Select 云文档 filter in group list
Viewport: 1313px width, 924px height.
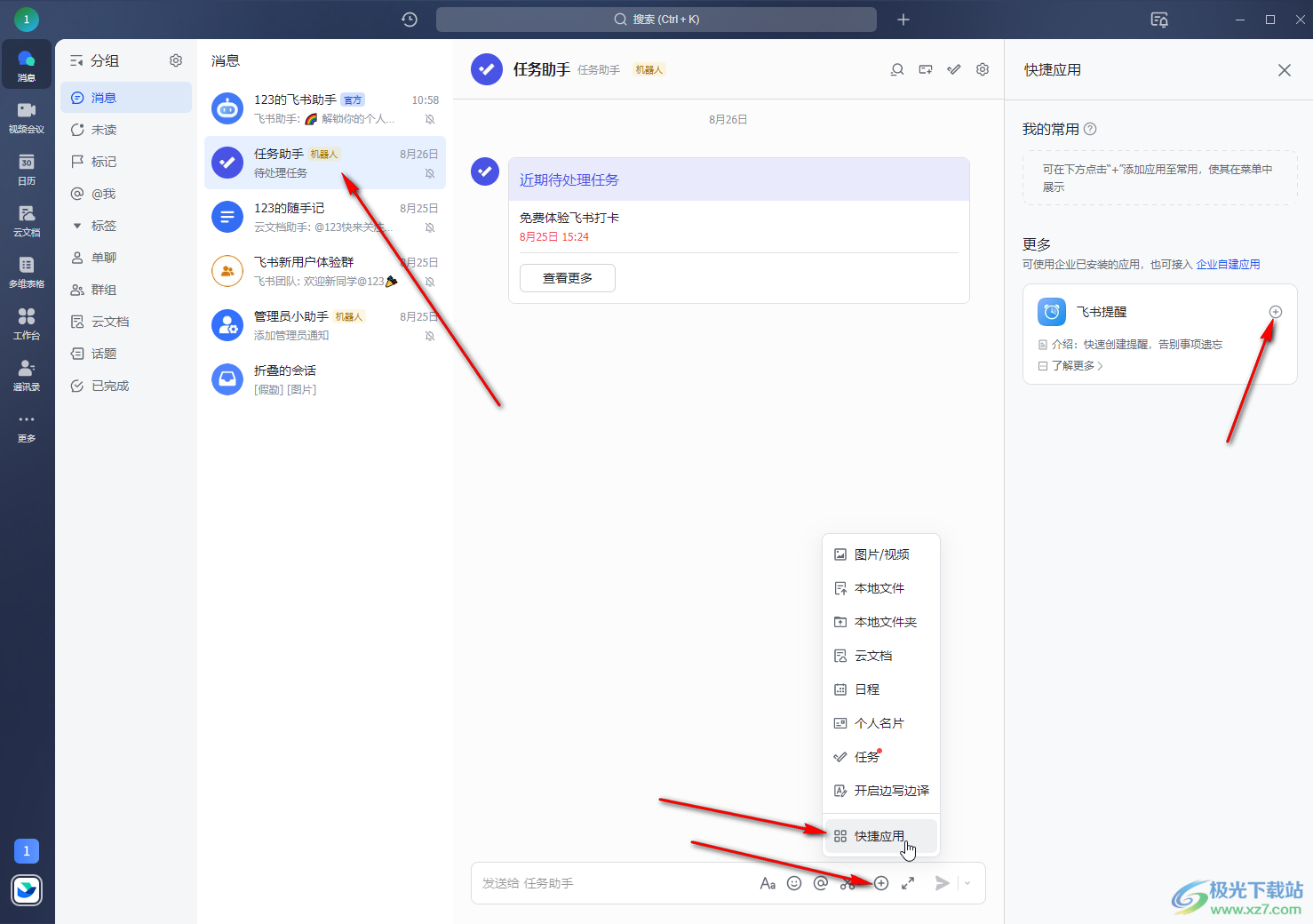point(126,322)
